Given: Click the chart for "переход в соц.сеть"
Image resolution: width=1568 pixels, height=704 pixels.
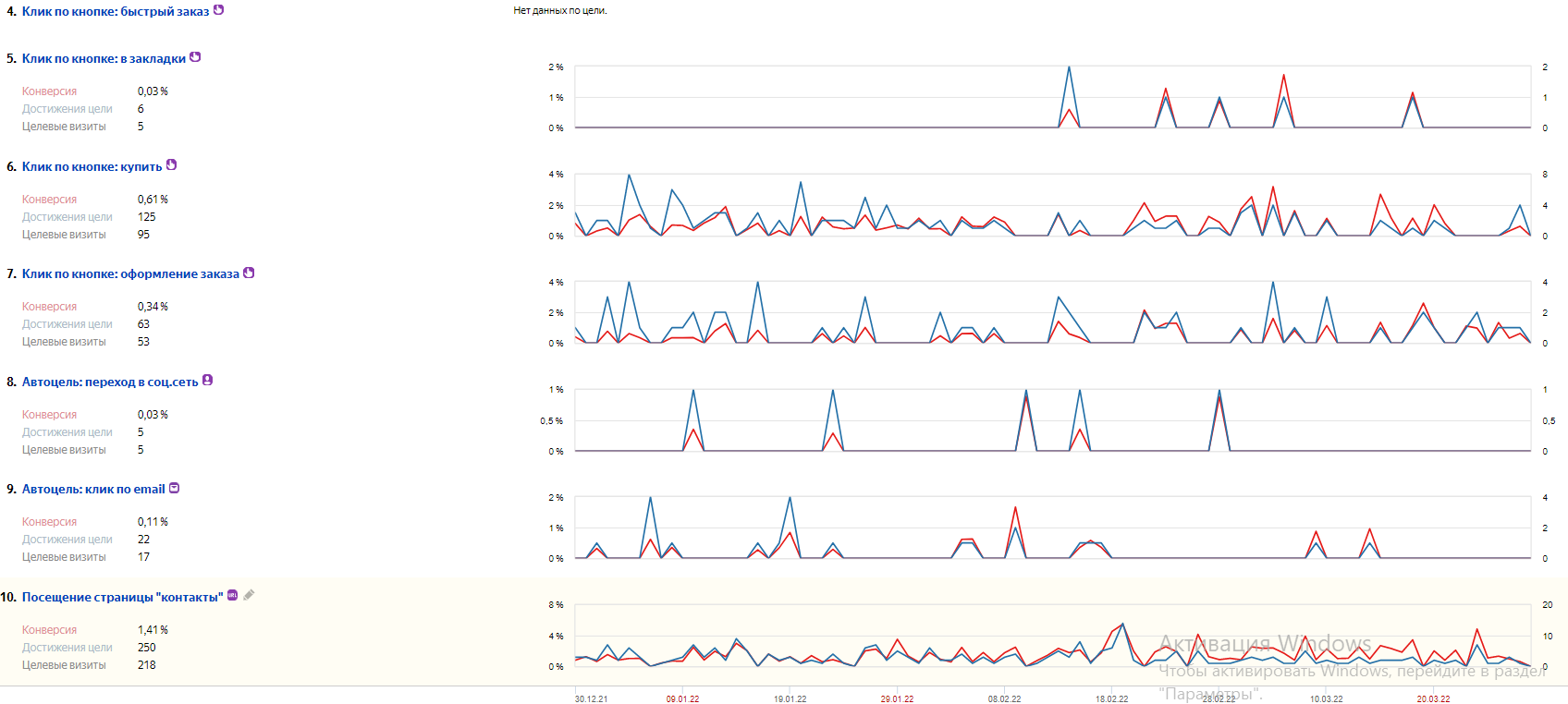Looking at the screenshot, I should 1053,420.
